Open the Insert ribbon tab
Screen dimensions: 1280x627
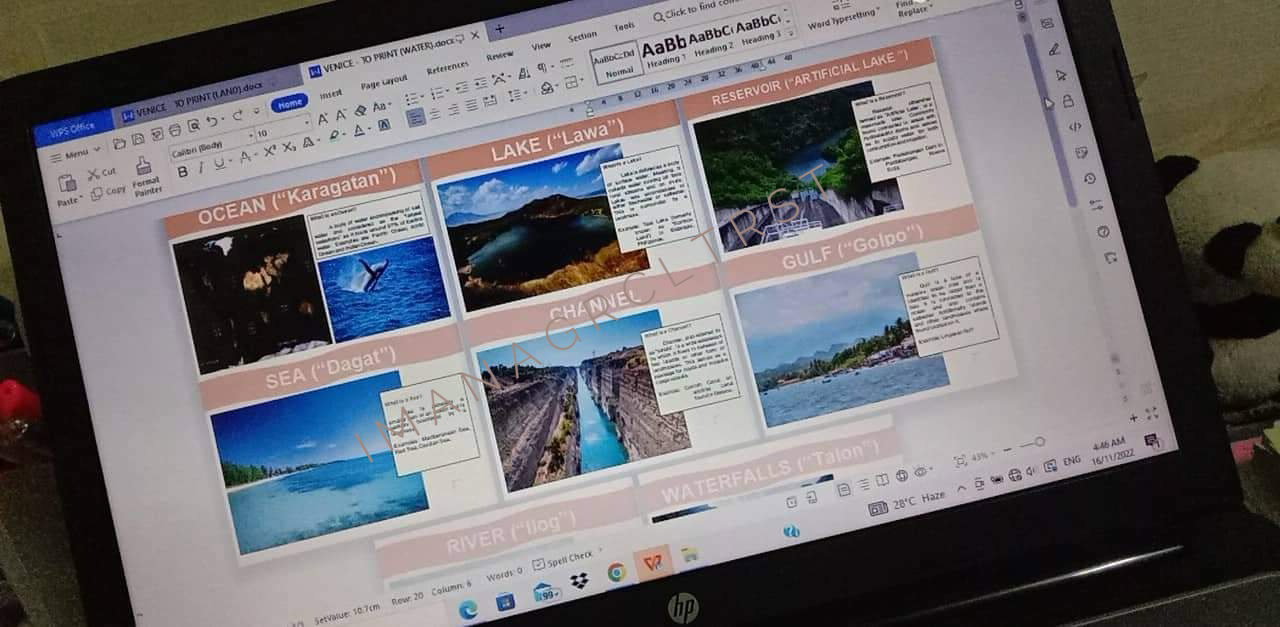click(331, 94)
